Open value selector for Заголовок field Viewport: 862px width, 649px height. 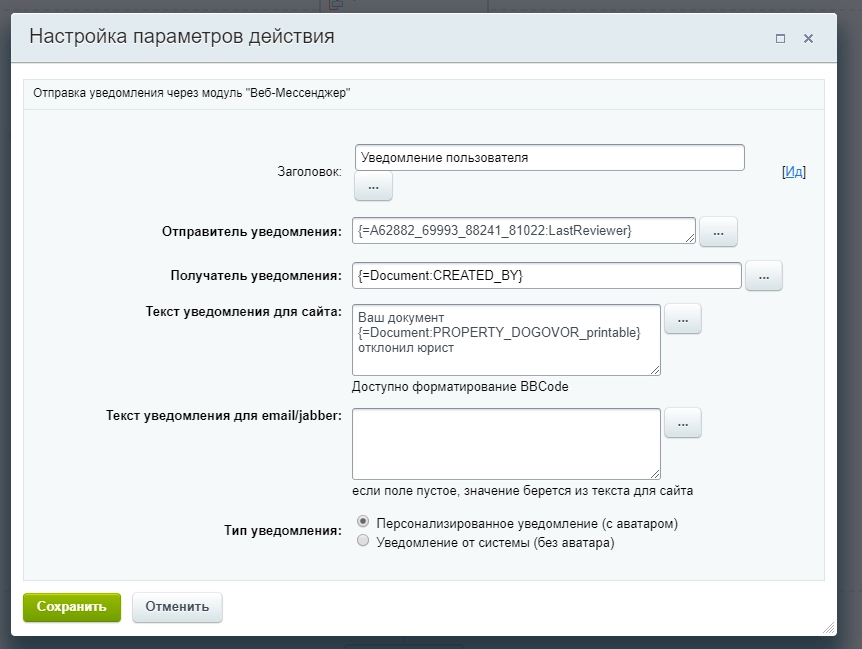click(x=372, y=186)
